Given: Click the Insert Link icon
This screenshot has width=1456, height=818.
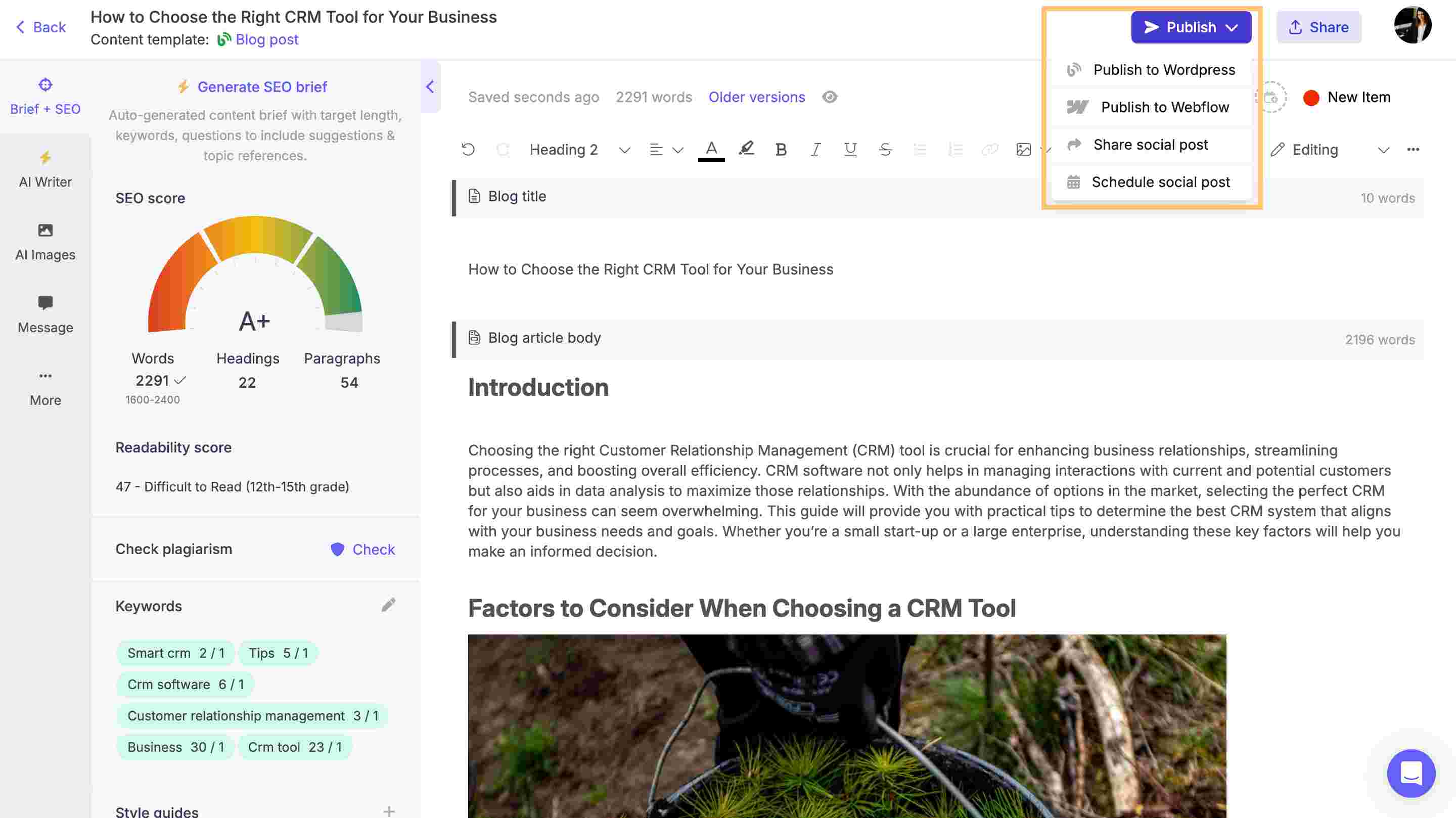Looking at the screenshot, I should tap(988, 149).
